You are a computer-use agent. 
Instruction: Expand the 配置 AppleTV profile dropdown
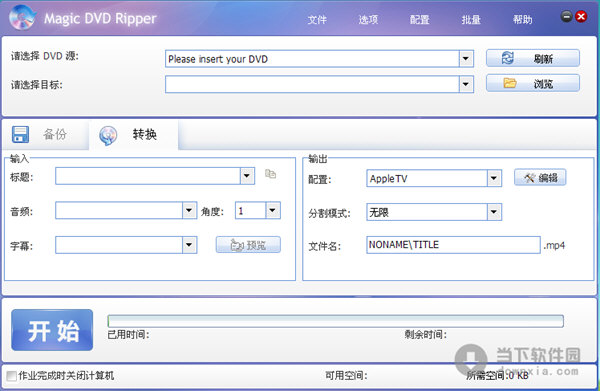pos(494,178)
